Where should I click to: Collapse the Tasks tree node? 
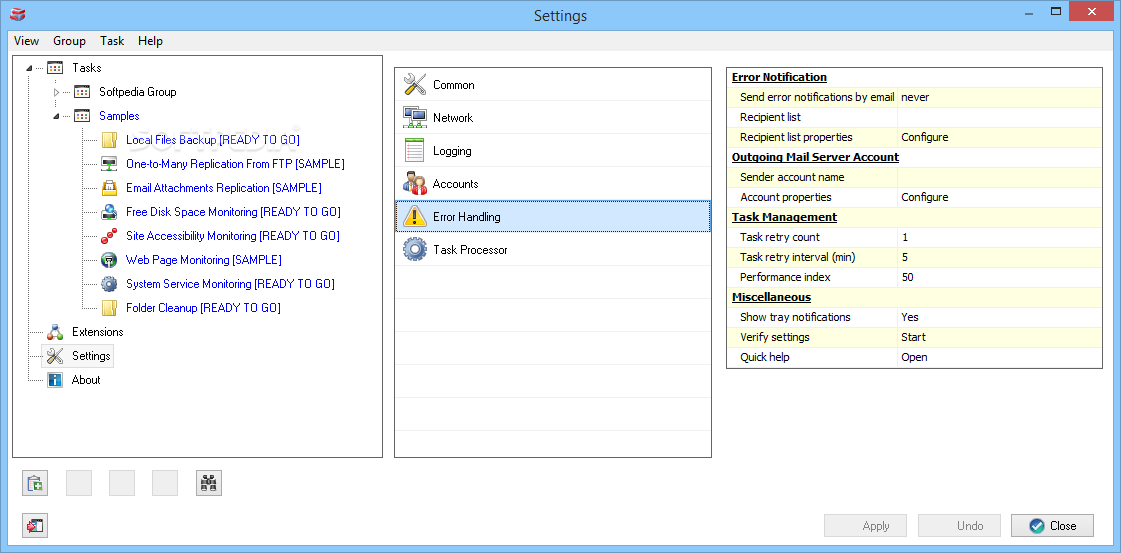29,69
